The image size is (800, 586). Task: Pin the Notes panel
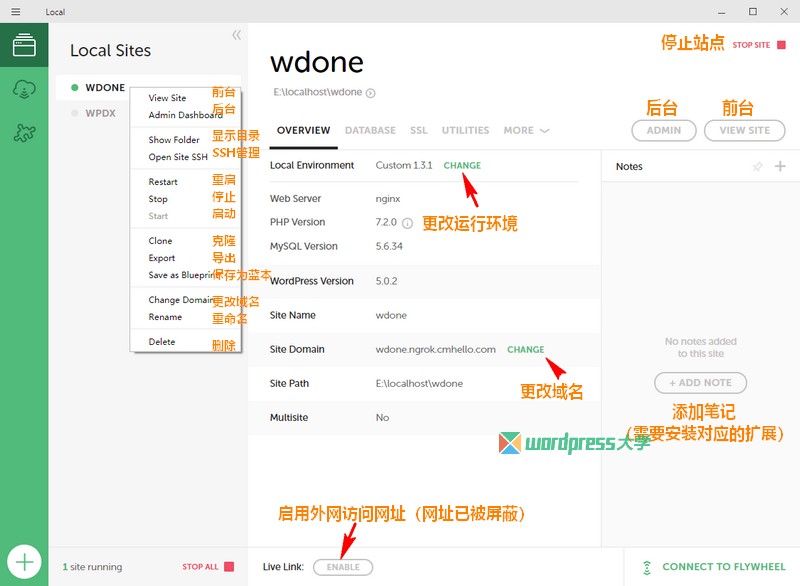(758, 166)
